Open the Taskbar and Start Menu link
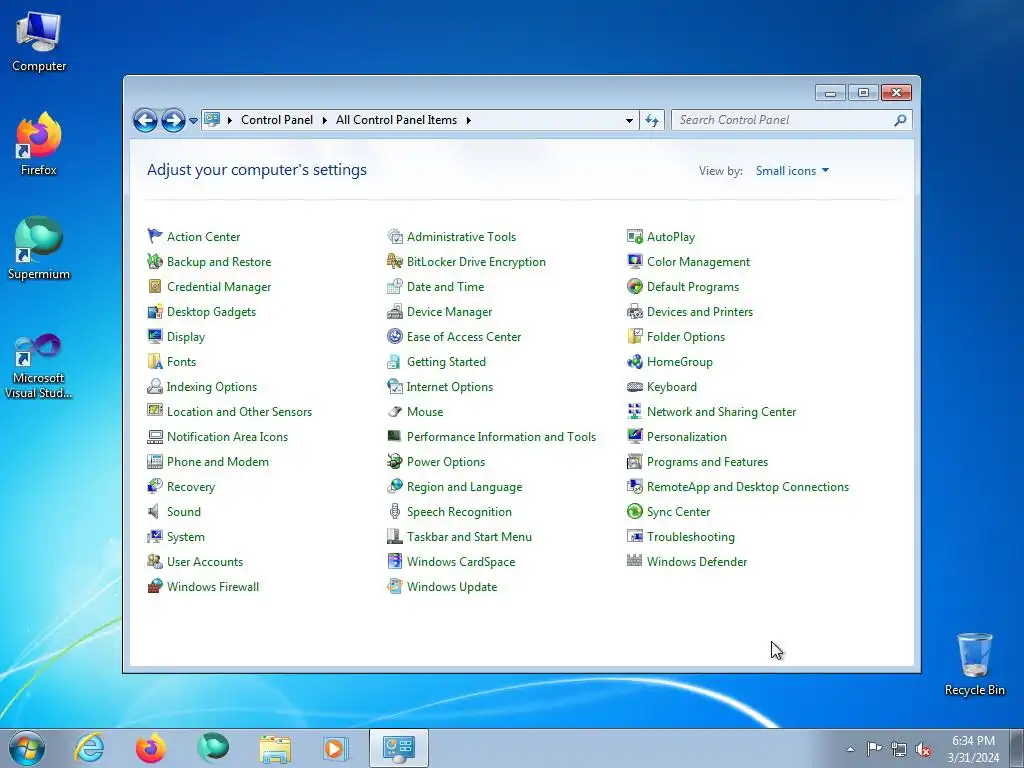Viewport: 1024px width, 768px height. tap(469, 537)
